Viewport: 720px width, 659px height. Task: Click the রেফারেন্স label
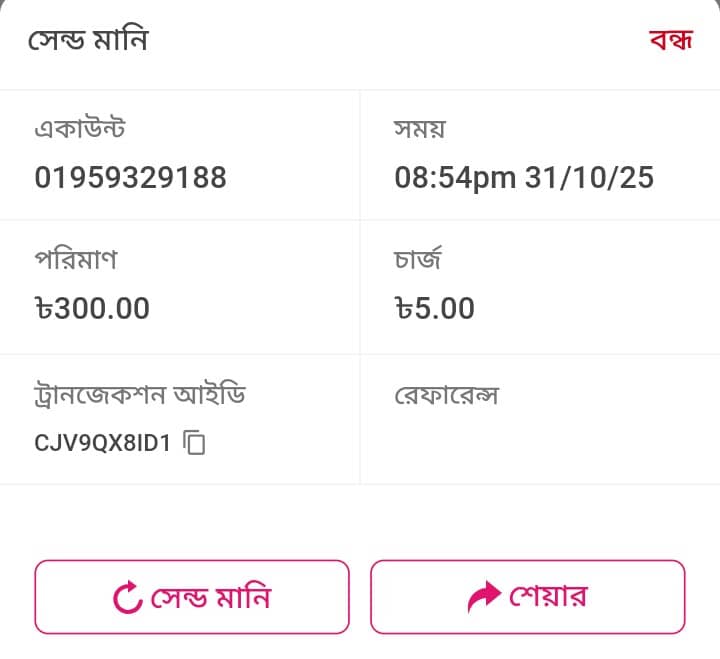pyautogui.click(x=447, y=395)
